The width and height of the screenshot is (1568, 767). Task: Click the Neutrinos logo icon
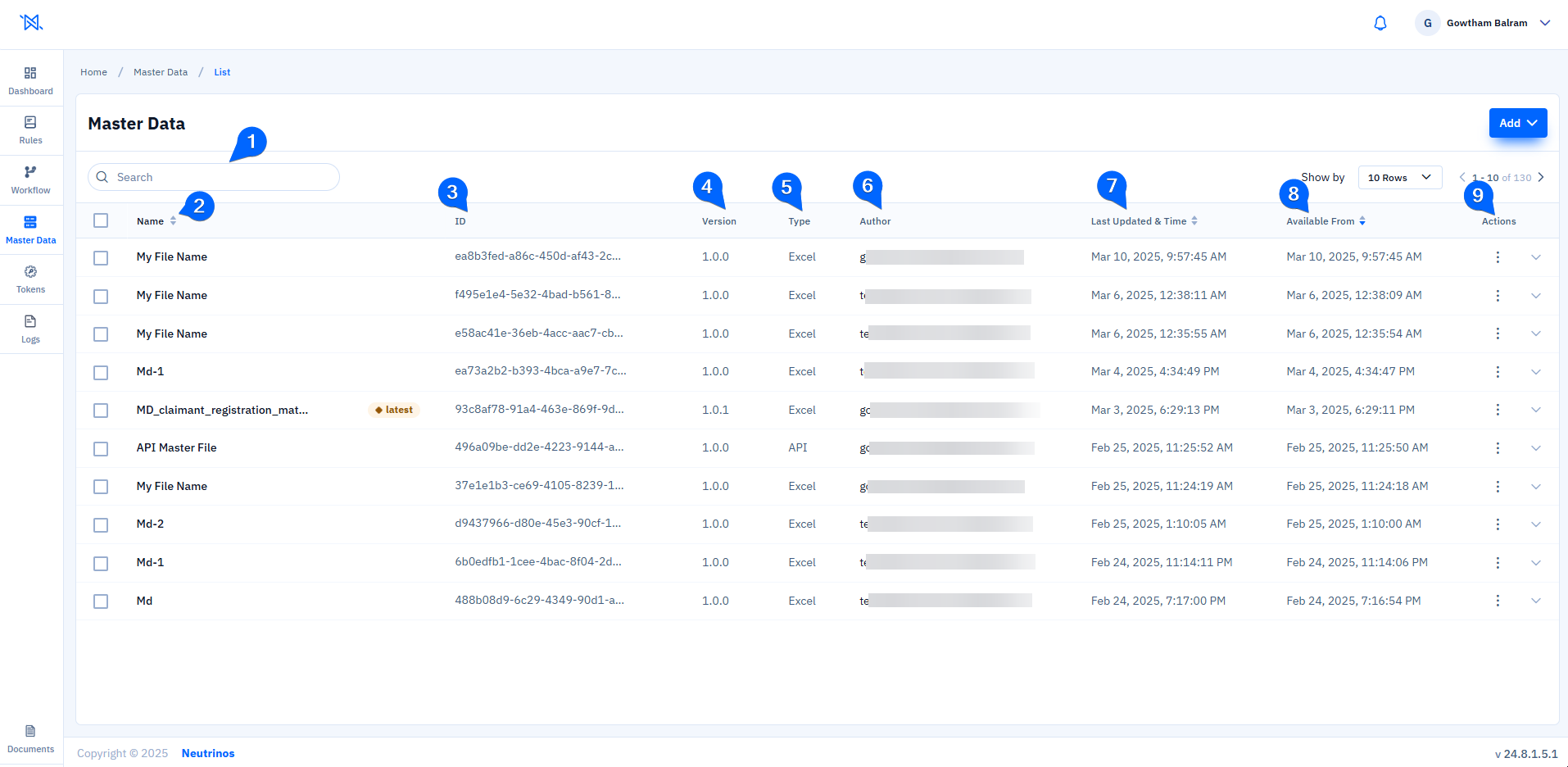click(31, 22)
